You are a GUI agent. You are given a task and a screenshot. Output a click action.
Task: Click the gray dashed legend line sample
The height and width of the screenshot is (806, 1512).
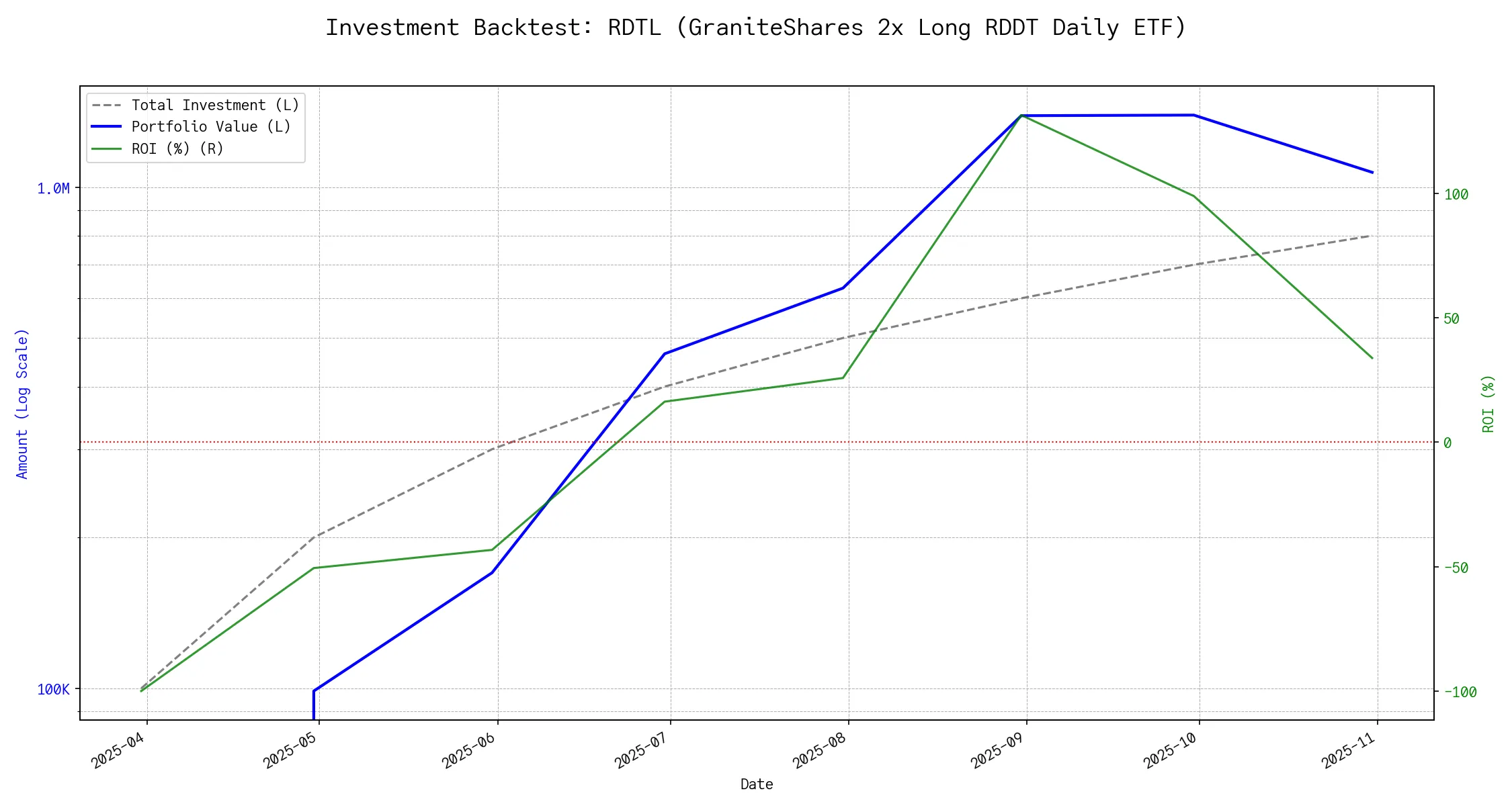pos(107,105)
